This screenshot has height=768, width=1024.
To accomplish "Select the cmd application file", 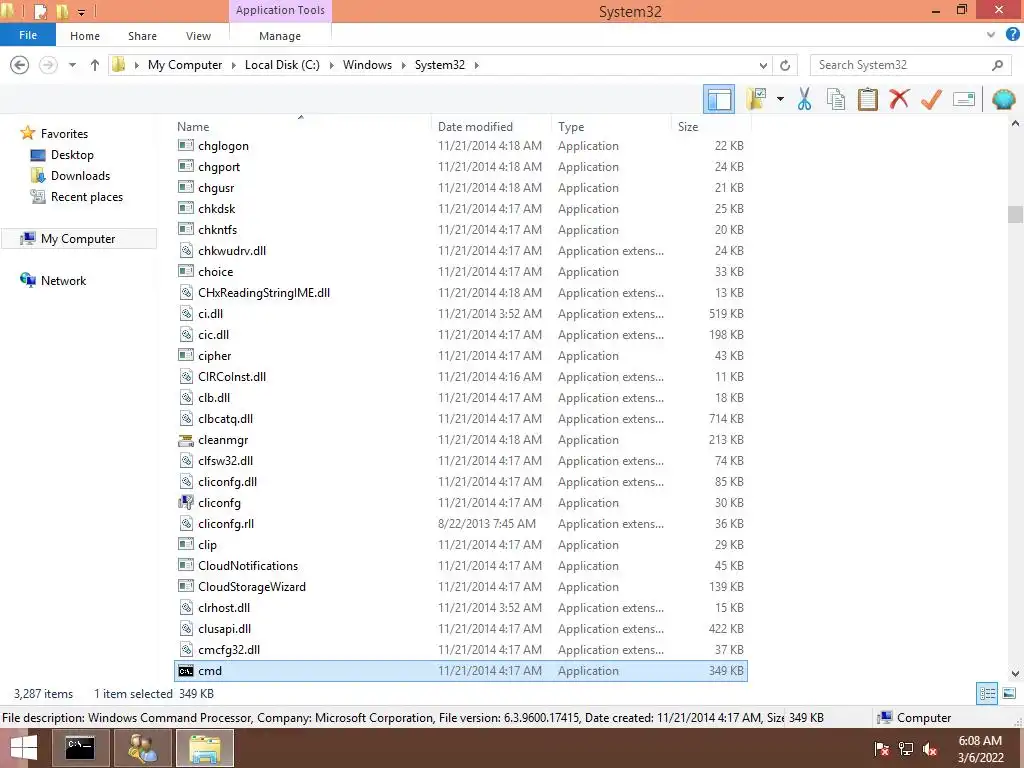I will 460,671.
